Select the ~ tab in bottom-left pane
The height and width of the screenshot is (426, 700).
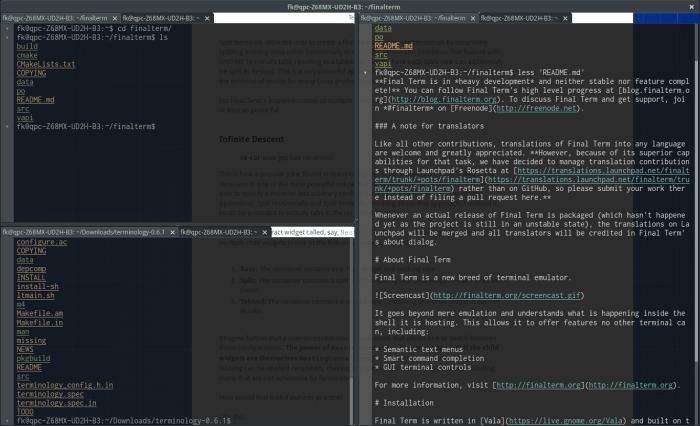point(219,233)
